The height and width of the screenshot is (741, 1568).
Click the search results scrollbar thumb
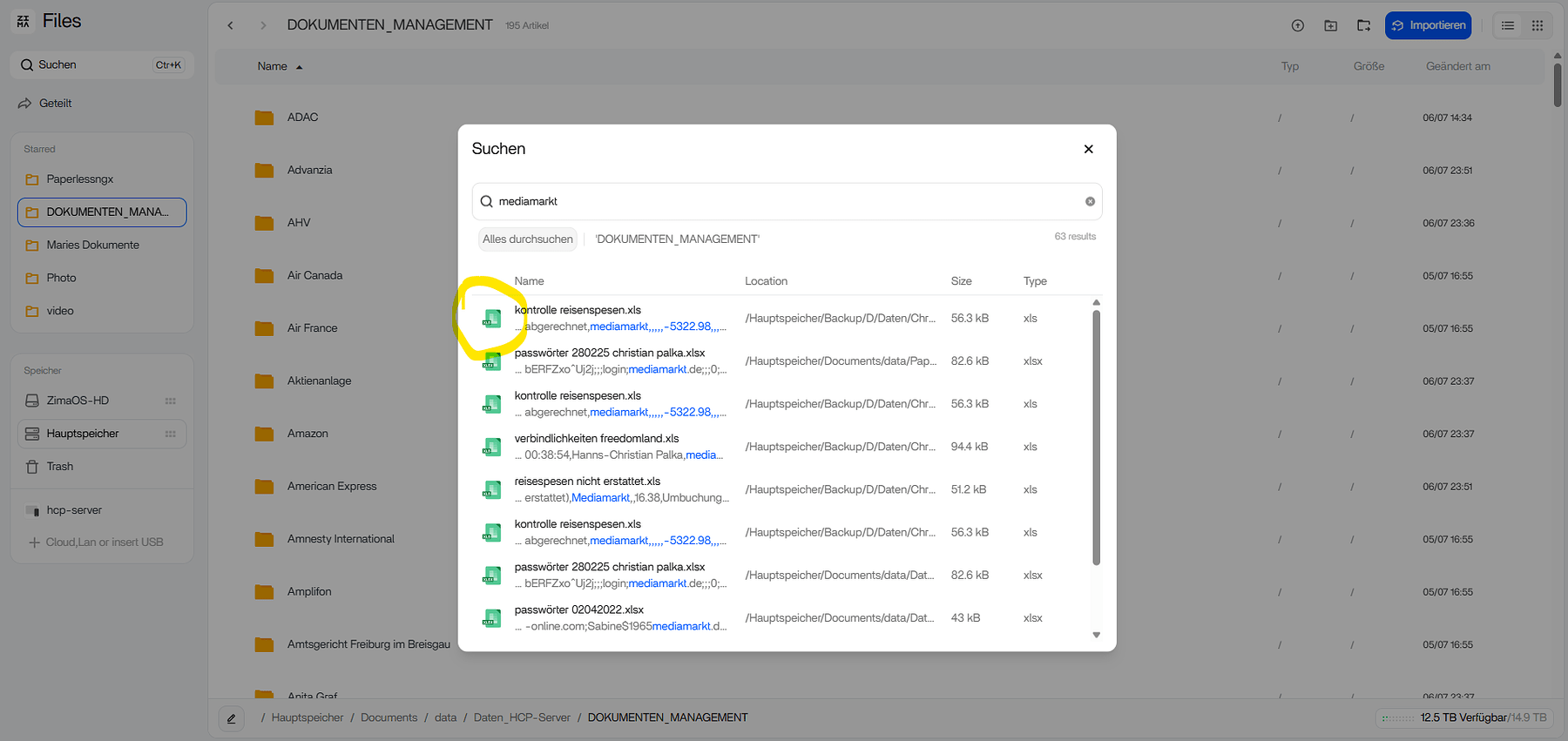pos(1096,438)
